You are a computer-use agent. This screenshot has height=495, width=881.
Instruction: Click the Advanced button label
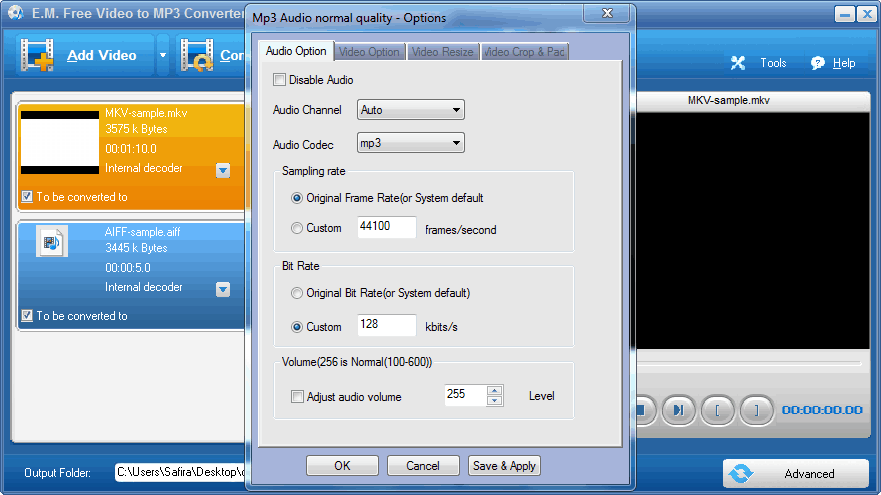coord(809,474)
